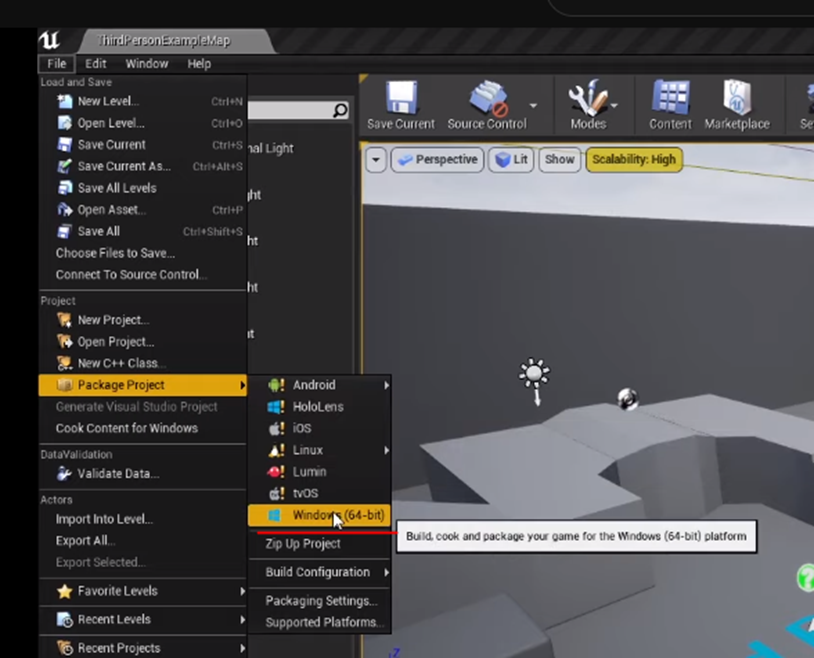Image resolution: width=814 pixels, height=658 pixels.
Task: Open Source Control toolbar icon
Action: point(487,97)
